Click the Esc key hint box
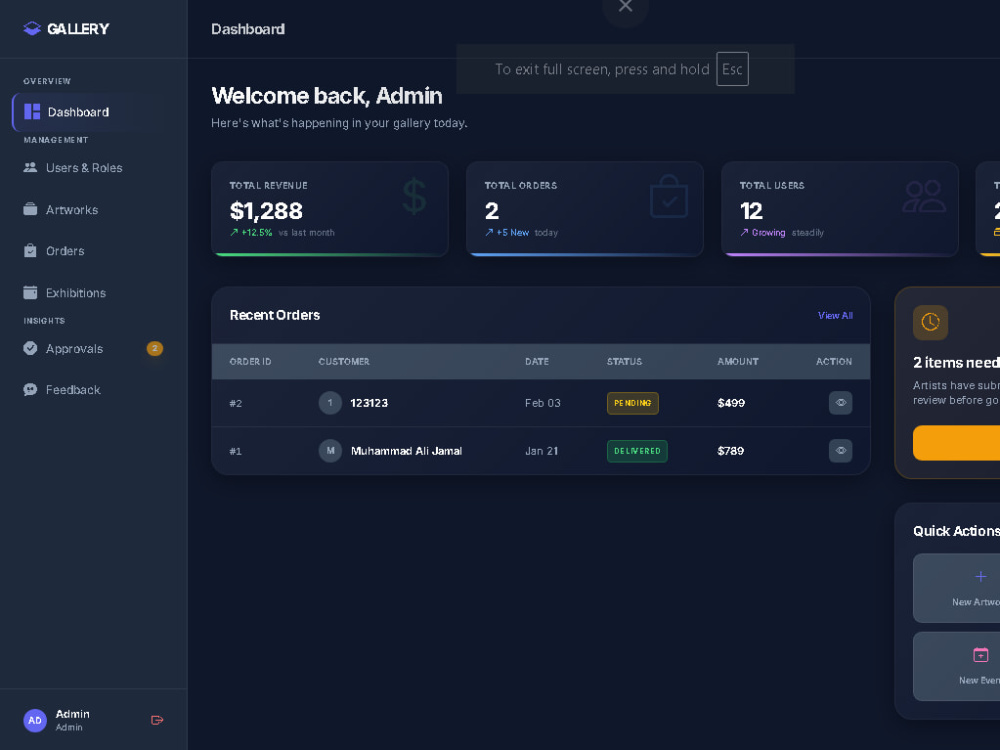 [732, 69]
